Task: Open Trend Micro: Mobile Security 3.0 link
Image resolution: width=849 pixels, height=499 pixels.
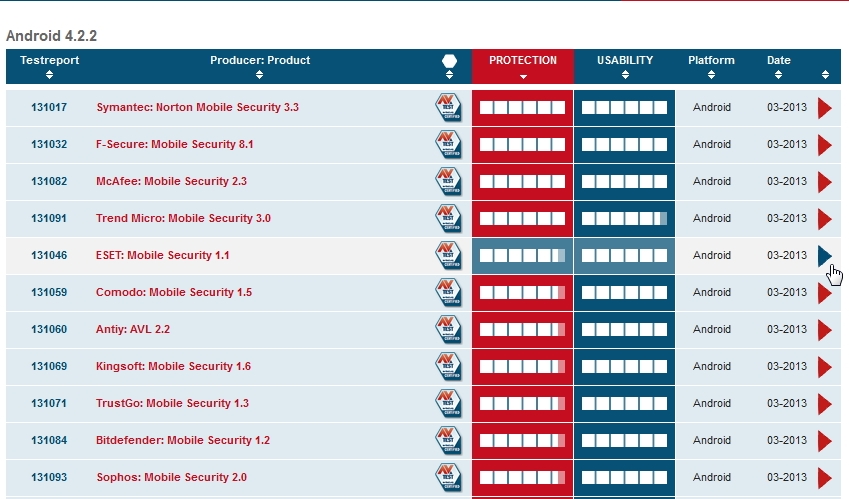Action: [x=183, y=218]
